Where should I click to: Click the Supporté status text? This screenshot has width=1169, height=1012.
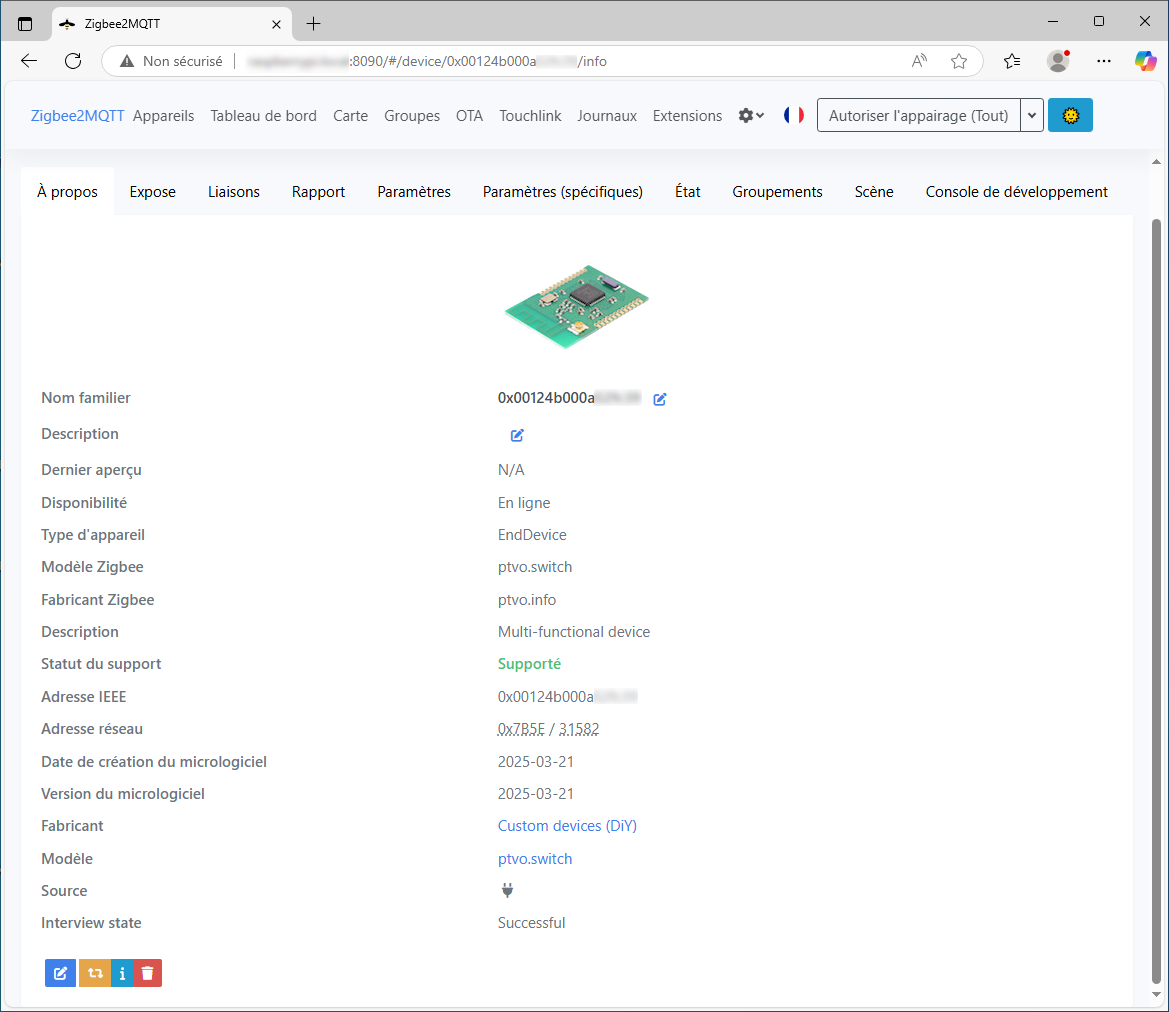529,664
